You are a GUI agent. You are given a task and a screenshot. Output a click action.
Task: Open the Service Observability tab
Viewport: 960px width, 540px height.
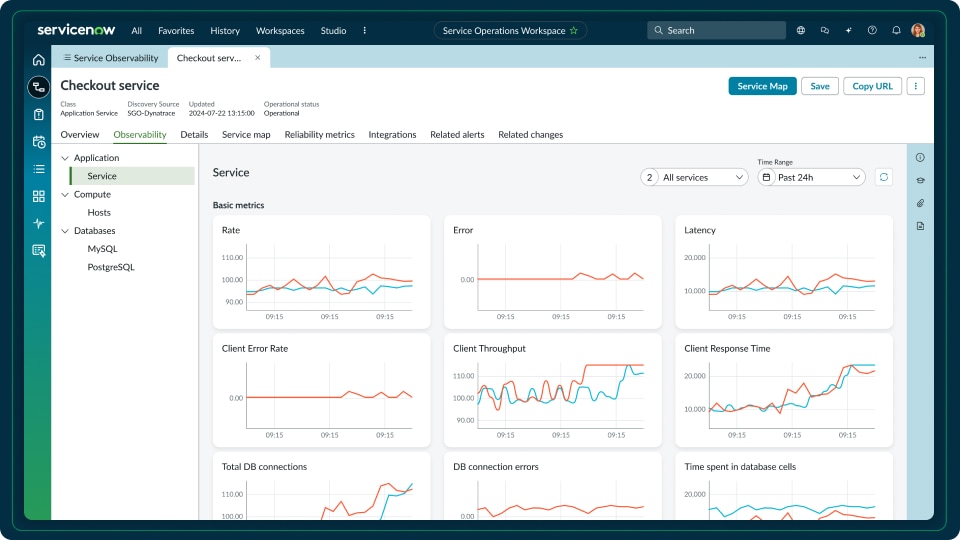click(x=111, y=58)
